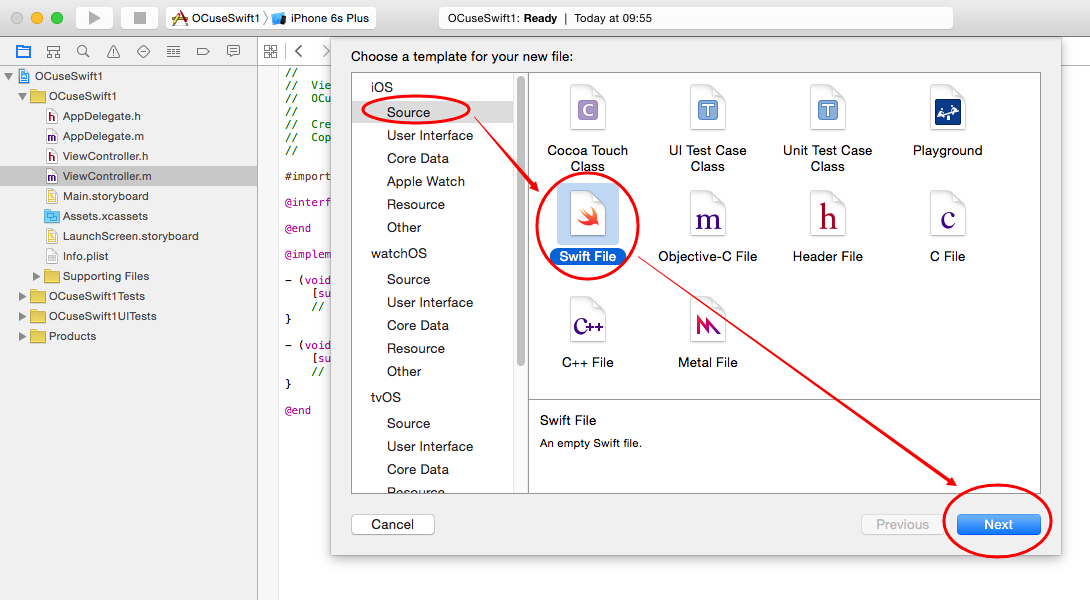Screen dimensions: 1090x600
Task: Go back in editor history
Action: [x=299, y=51]
